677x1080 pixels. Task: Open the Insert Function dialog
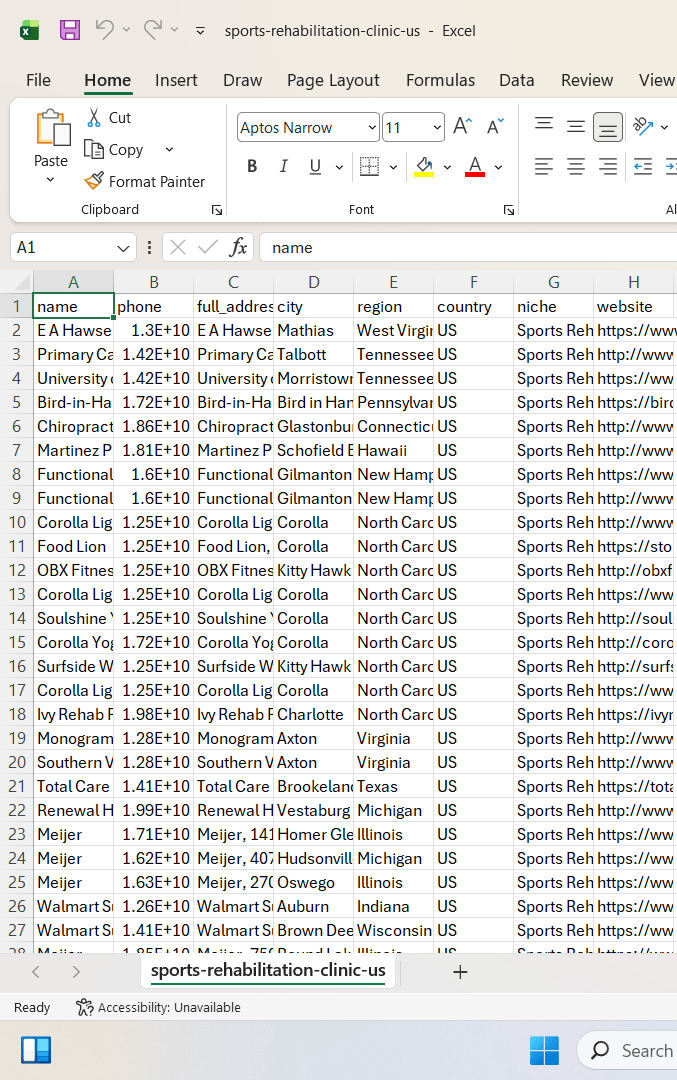(x=238, y=247)
